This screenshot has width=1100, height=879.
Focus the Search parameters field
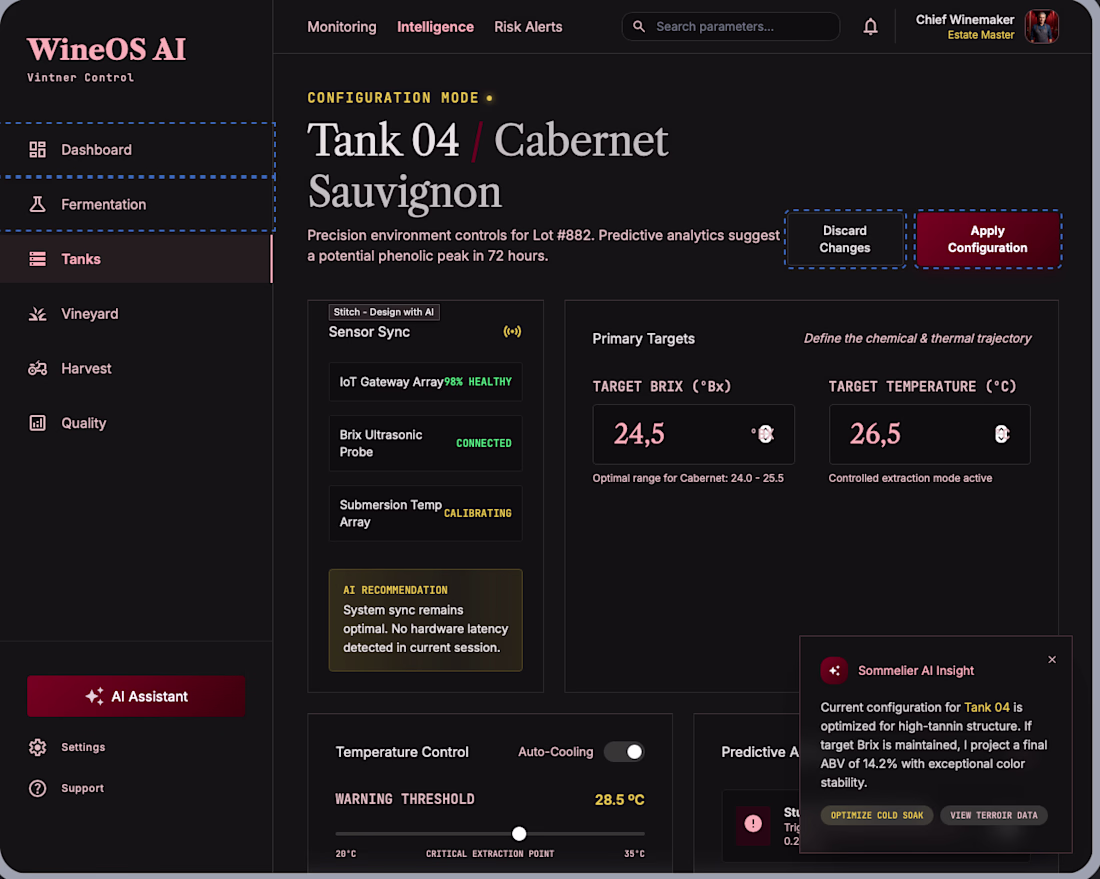(730, 27)
